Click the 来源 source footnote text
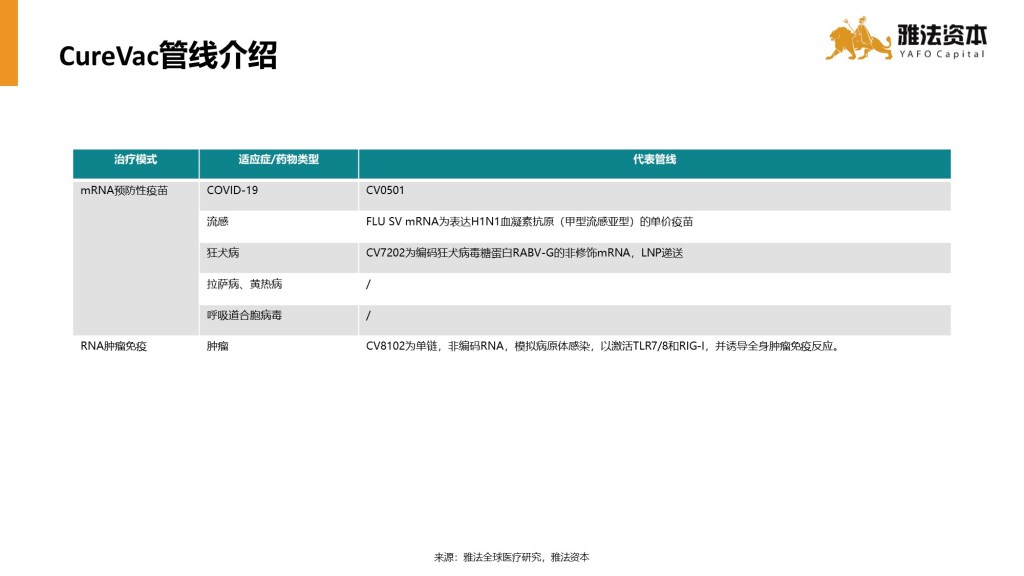 pyautogui.click(x=511, y=557)
